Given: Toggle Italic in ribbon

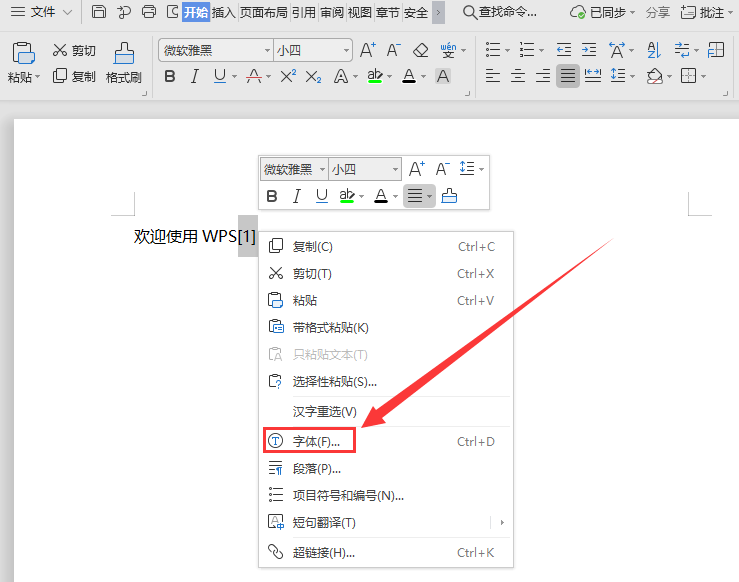Looking at the screenshot, I should point(194,76).
